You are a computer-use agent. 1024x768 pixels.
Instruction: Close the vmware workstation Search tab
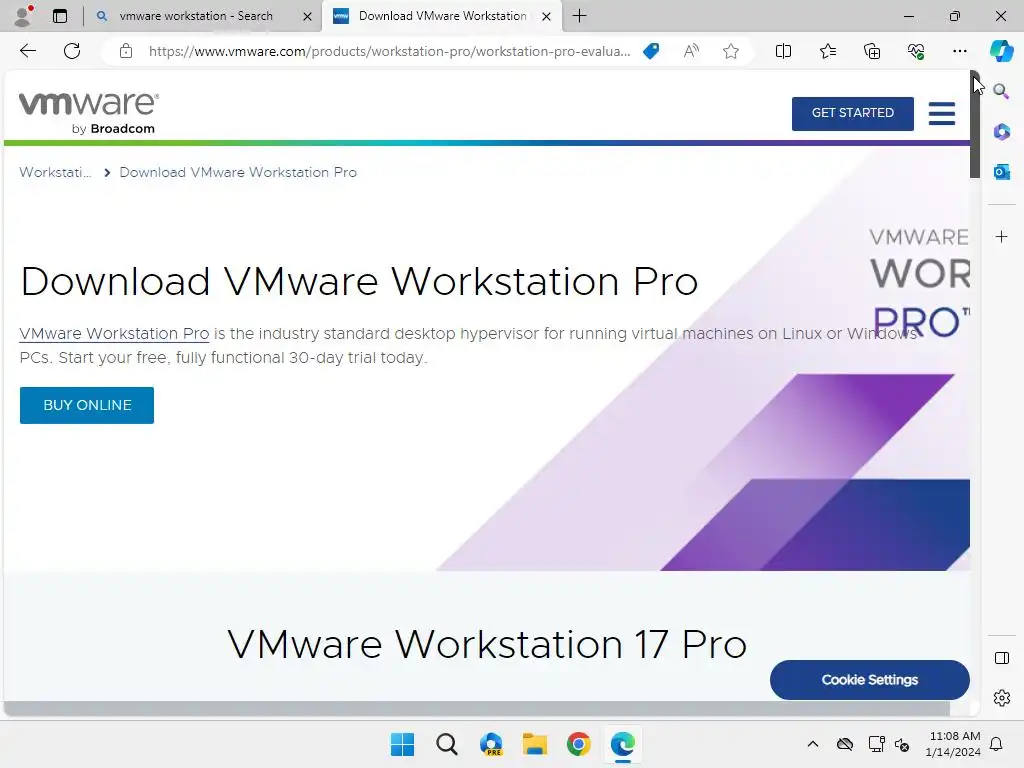(x=307, y=16)
